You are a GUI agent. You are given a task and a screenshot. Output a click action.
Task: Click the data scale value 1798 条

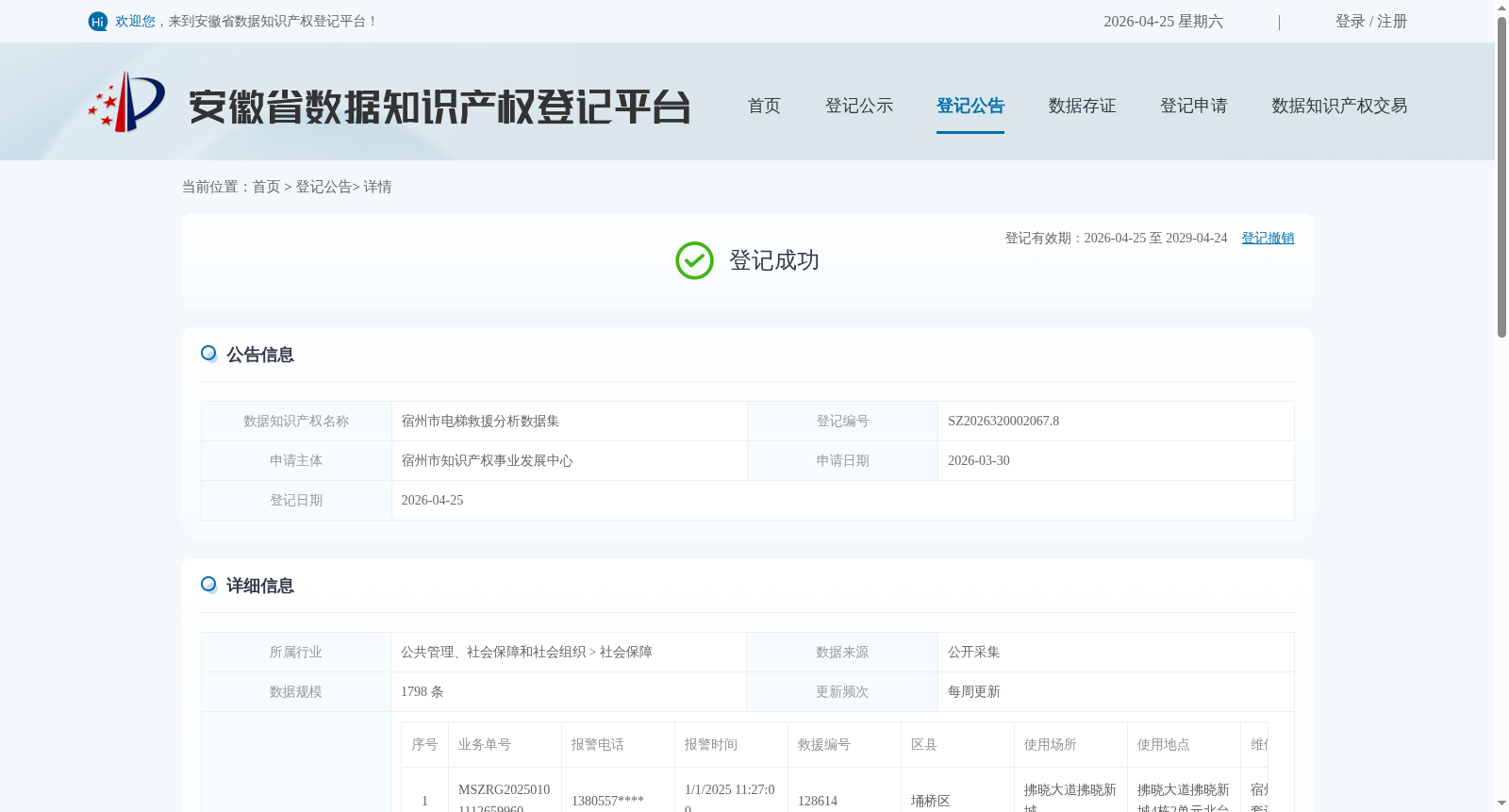coord(422,691)
